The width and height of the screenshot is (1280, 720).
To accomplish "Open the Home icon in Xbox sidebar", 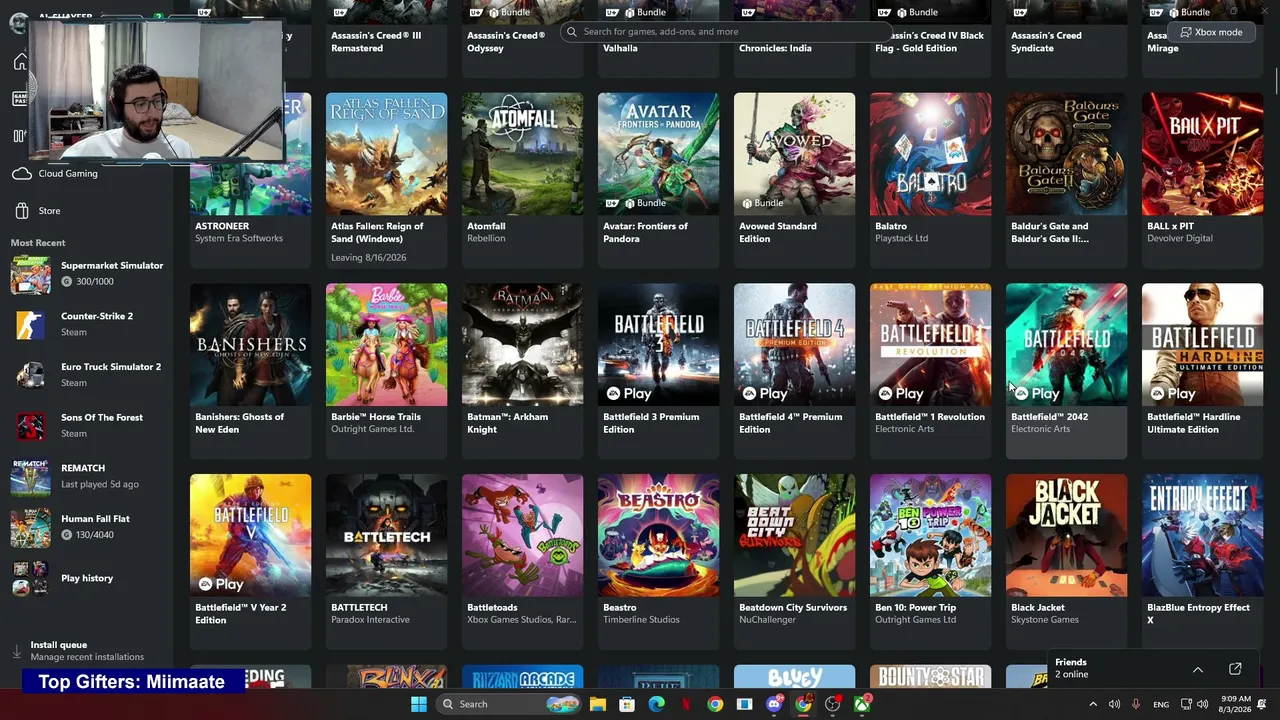I will click(x=20, y=62).
